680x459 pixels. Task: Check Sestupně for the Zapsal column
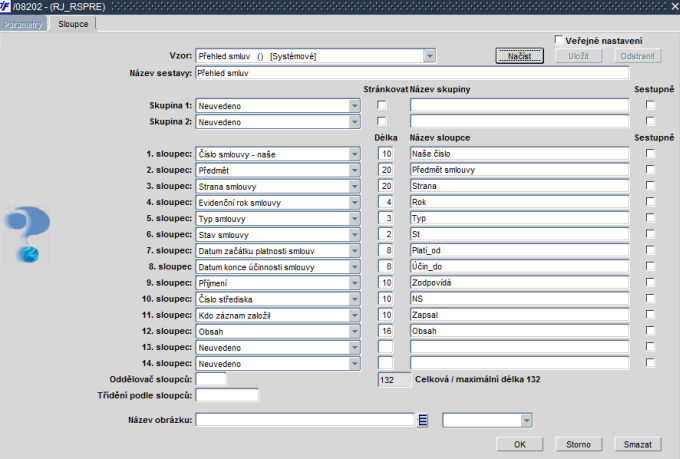(x=650, y=314)
